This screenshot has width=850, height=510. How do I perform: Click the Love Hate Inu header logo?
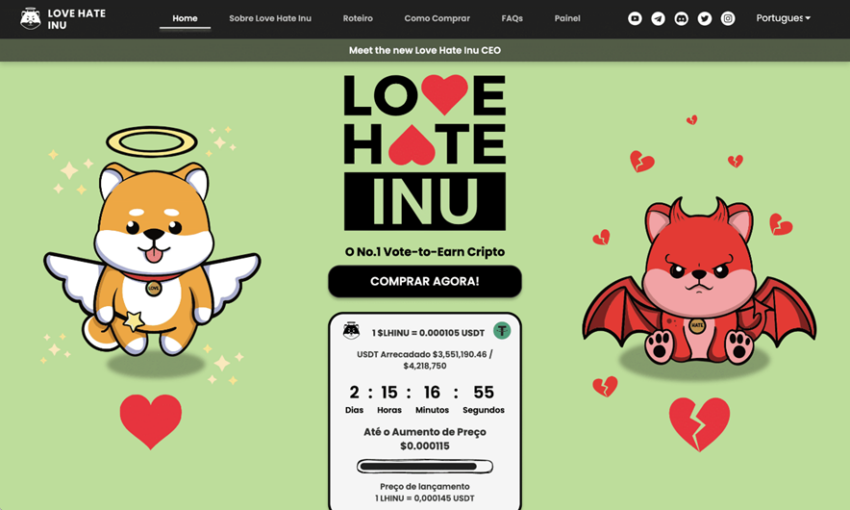[63, 19]
